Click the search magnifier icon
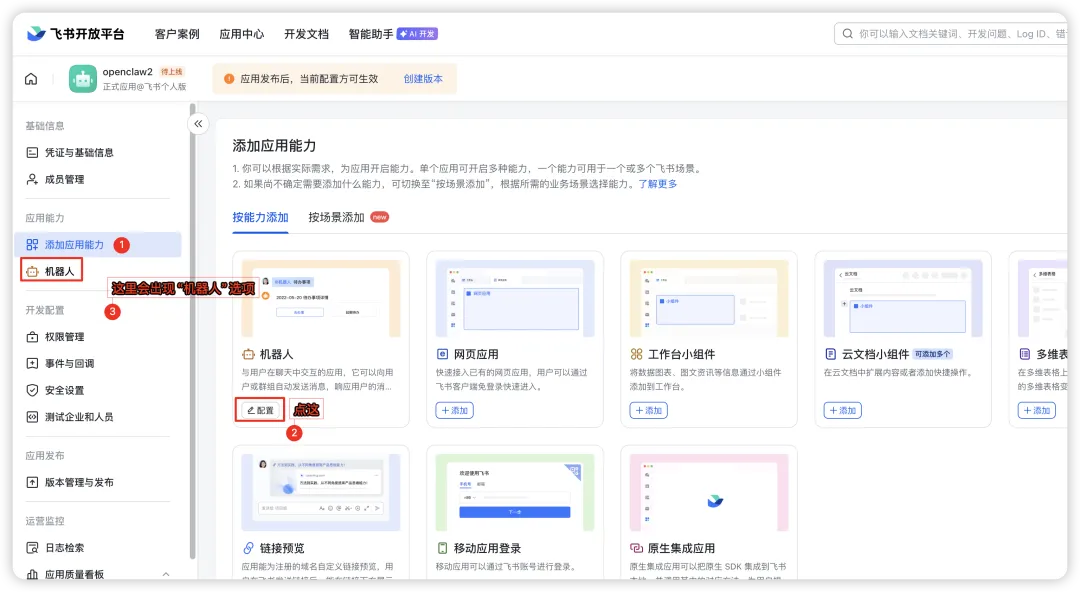Image resolution: width=1080 pixels, height=592 pixels. [x=848, y=34]
